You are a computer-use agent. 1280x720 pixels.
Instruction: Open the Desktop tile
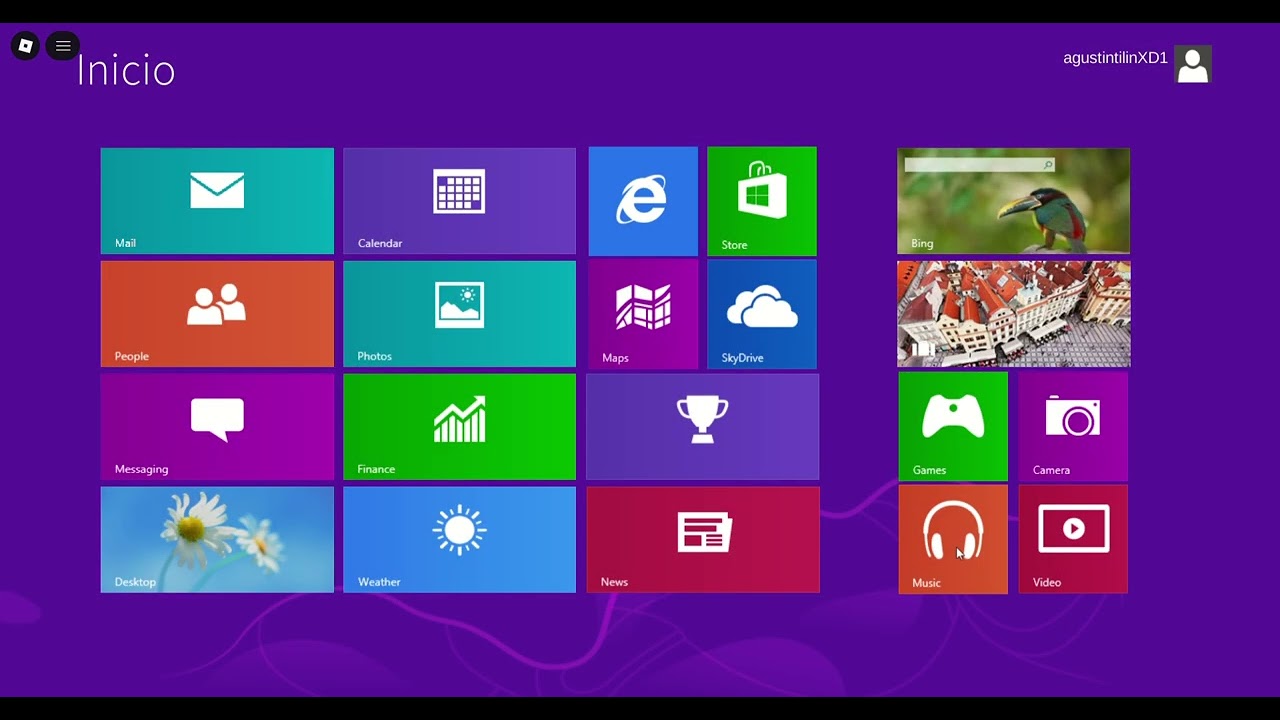[x=217, y=540]
